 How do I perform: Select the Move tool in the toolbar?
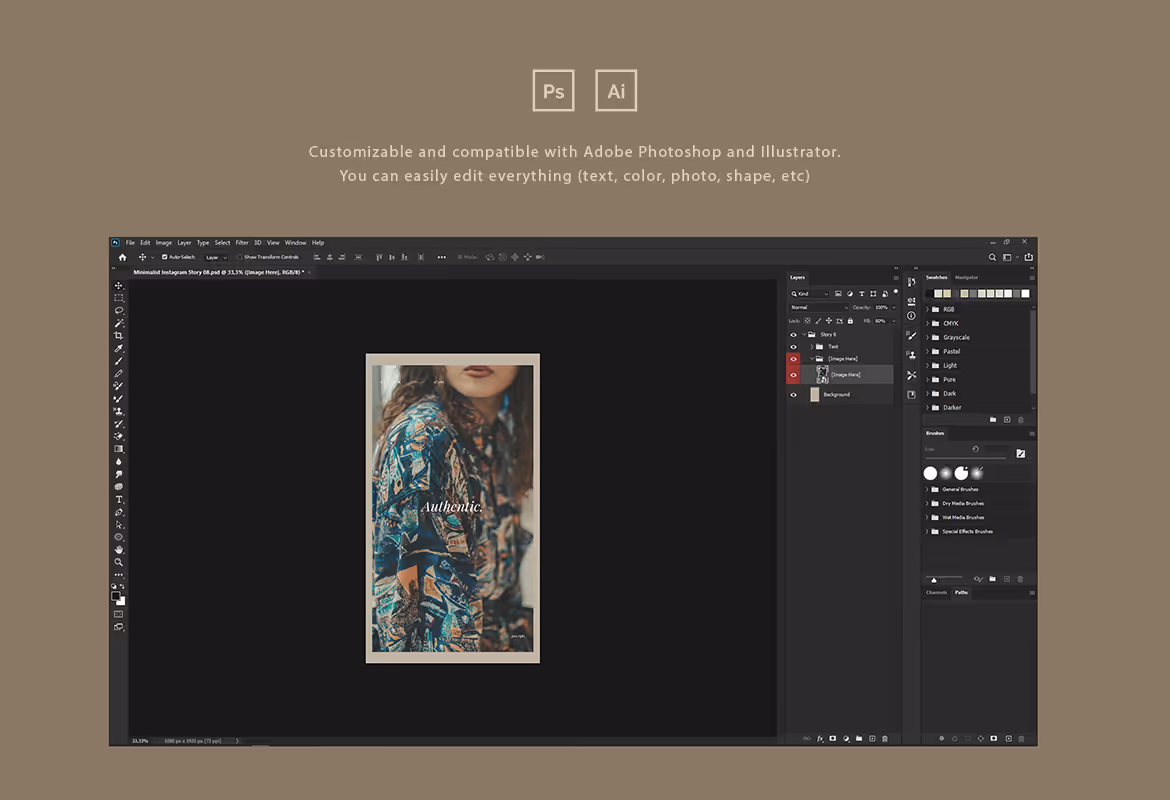119,286
